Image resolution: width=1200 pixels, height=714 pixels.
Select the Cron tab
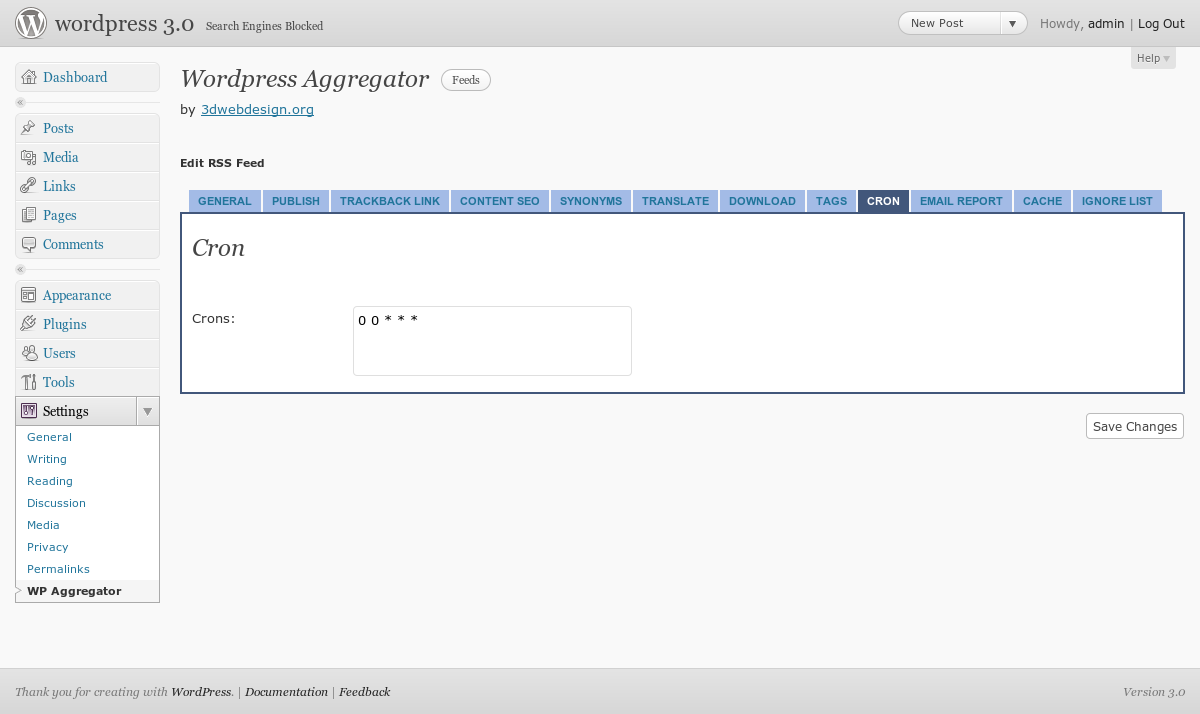883,201
